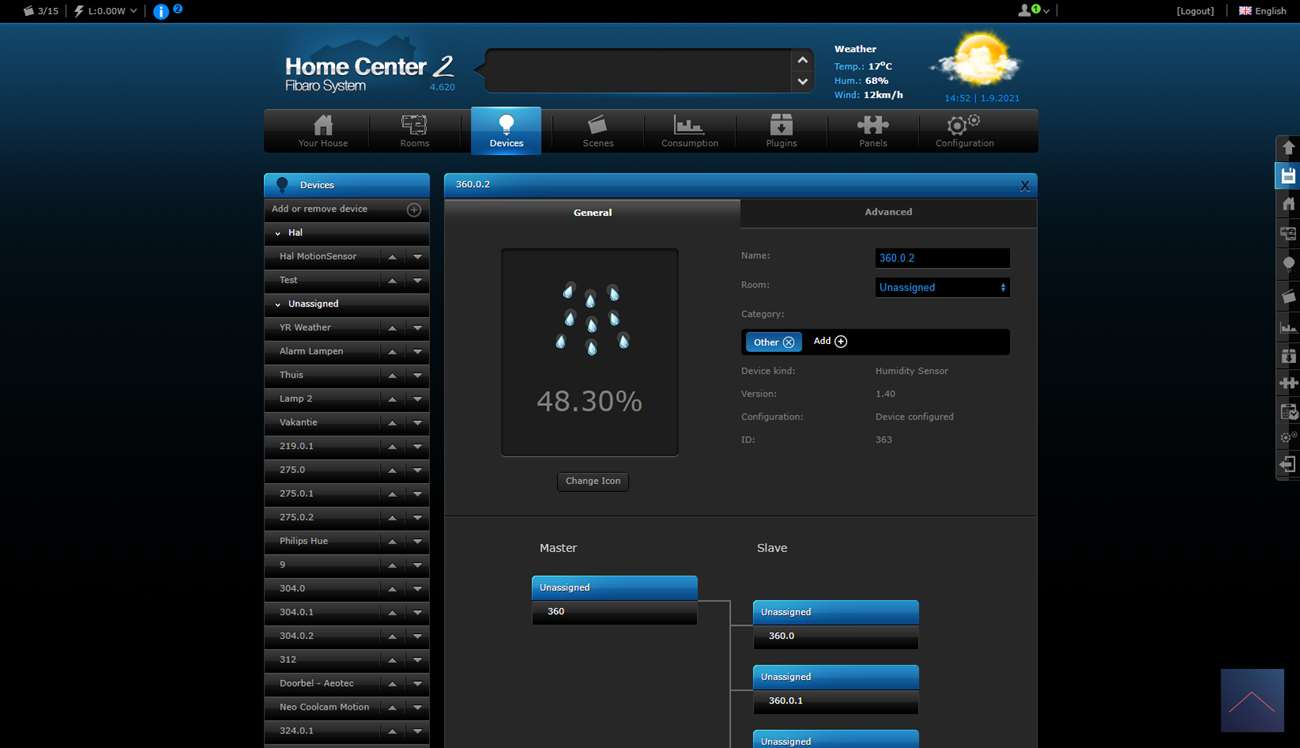The image size is (1300, 748).
Task: Click the Logout link
Action: coord(1195,11)
